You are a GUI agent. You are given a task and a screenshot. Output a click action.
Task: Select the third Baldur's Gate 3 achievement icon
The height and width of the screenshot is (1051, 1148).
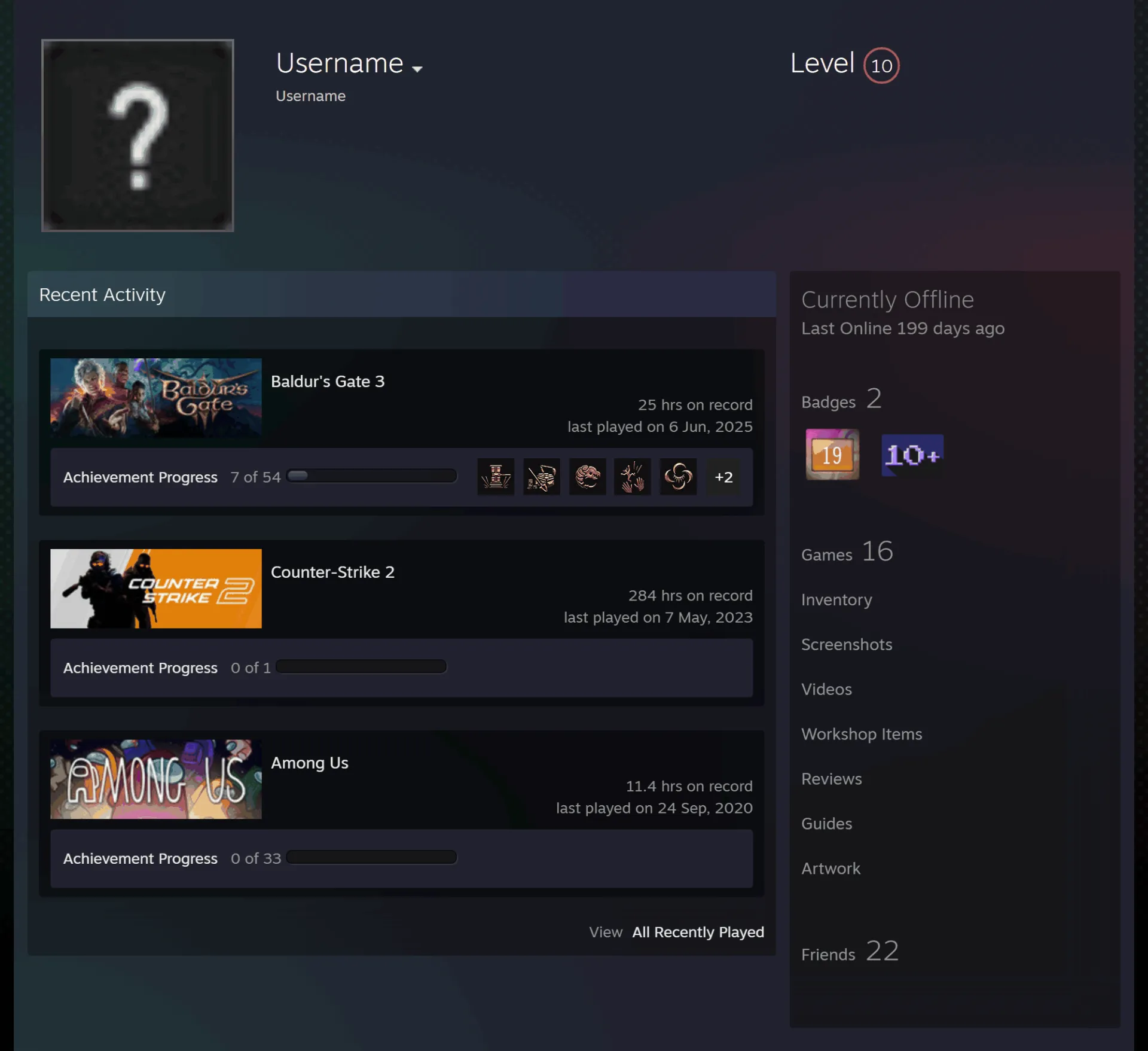click(x=587, y=477)
